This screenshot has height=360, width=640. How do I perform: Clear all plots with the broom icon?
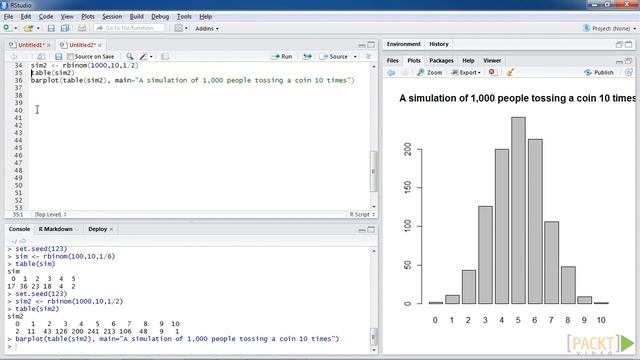pos(510,72)
